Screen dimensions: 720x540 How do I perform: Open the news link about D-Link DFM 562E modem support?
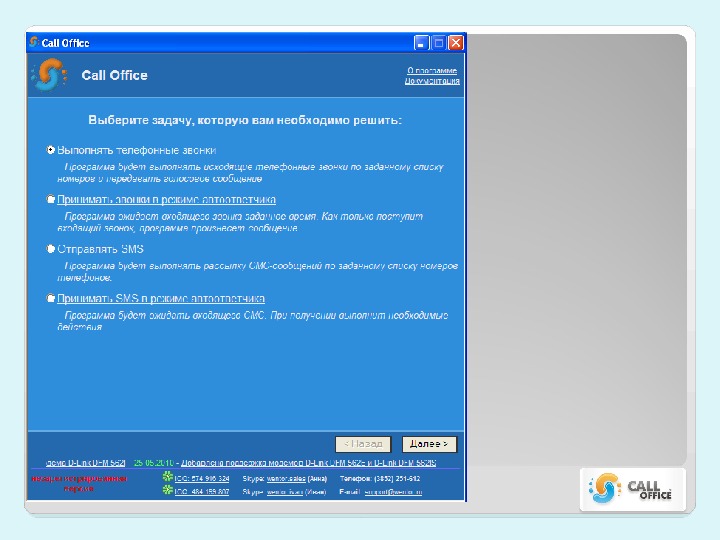coord(309,463)
